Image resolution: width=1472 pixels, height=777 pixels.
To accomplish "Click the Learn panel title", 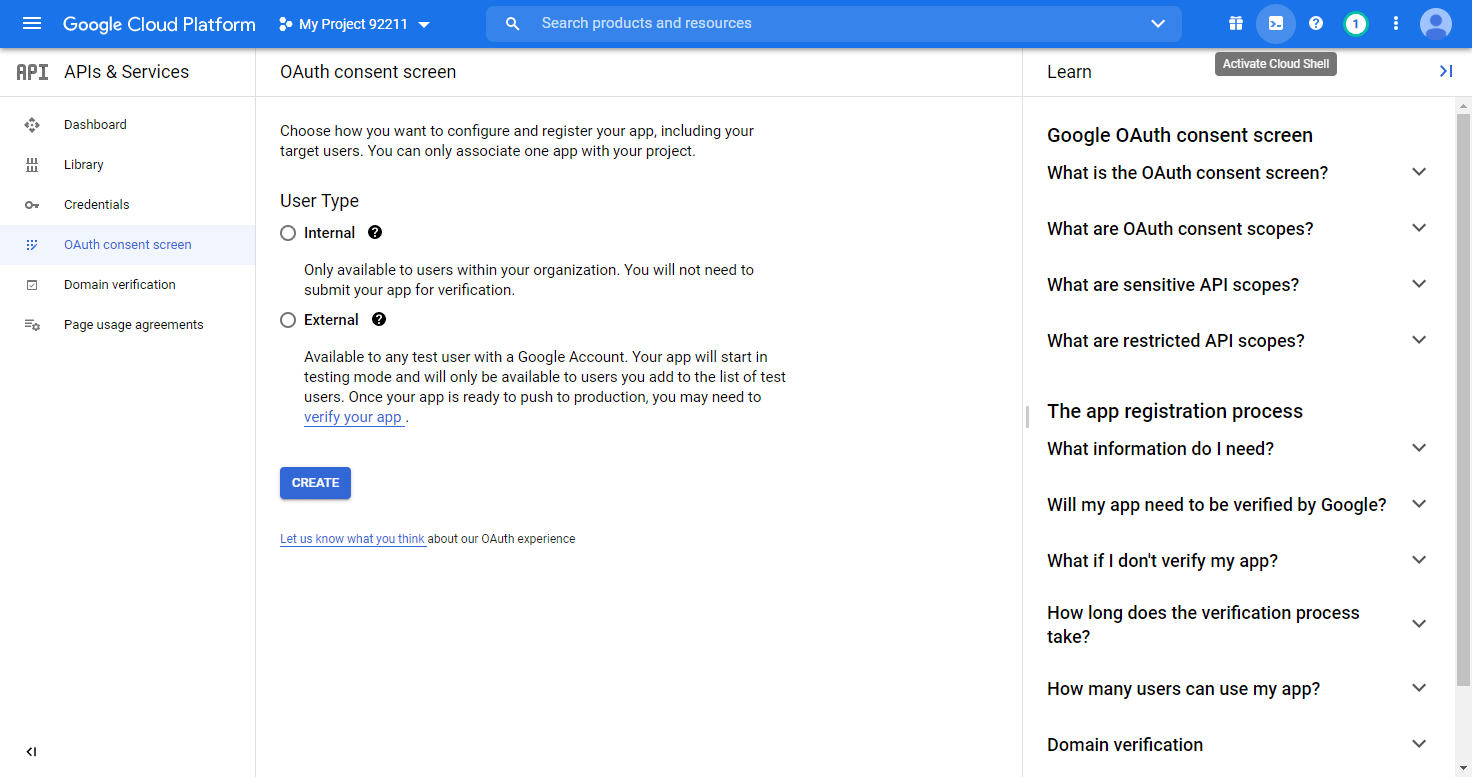I will pos(1069,72).
